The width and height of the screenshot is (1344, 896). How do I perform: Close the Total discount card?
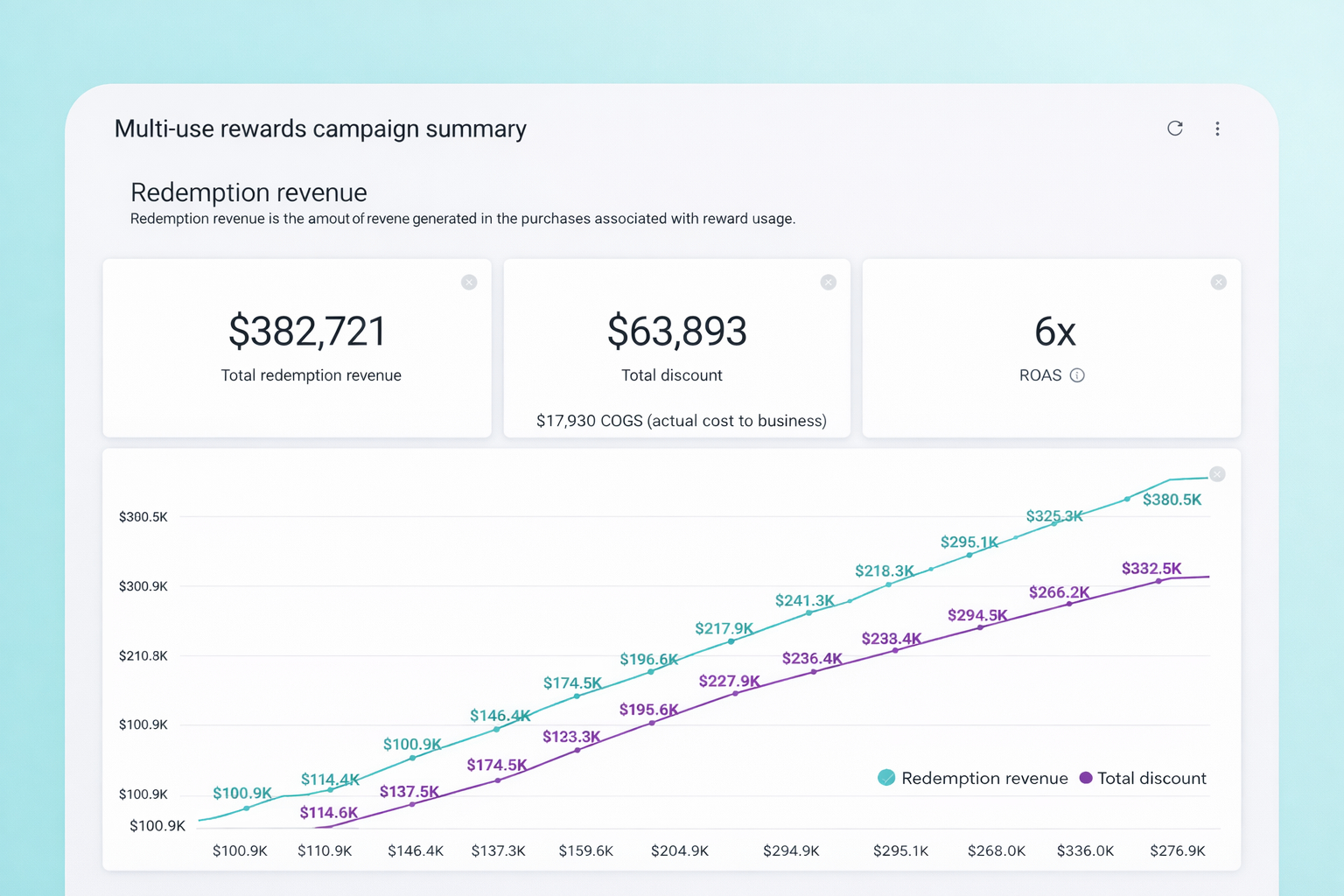click(x=828, y=282)
